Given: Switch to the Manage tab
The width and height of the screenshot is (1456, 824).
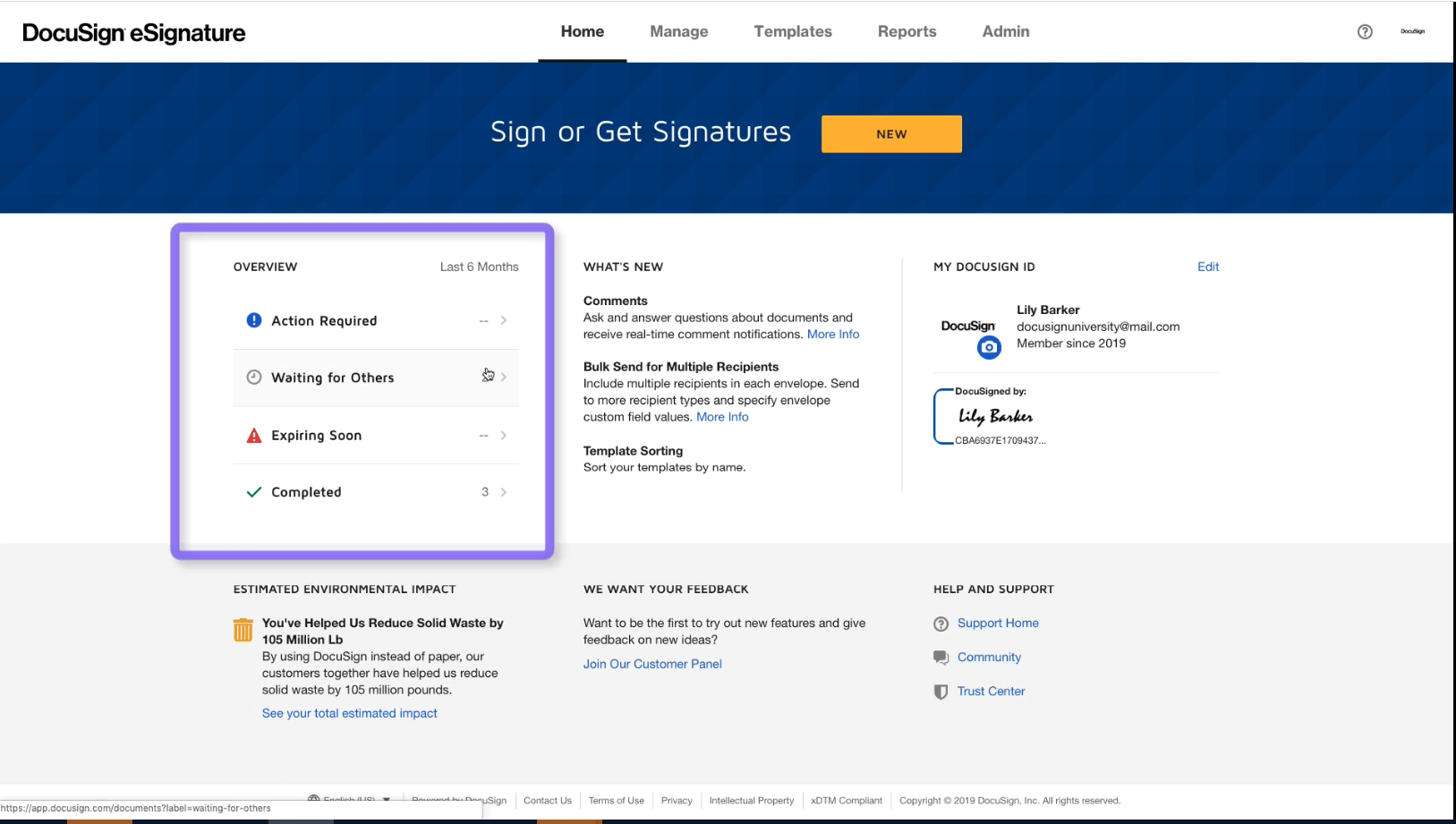Looking at the screenshot, I should click(679, 31).
